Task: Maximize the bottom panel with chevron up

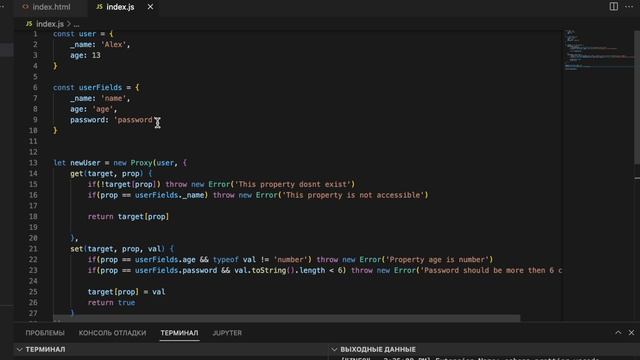Action: [x=618, y=333]
